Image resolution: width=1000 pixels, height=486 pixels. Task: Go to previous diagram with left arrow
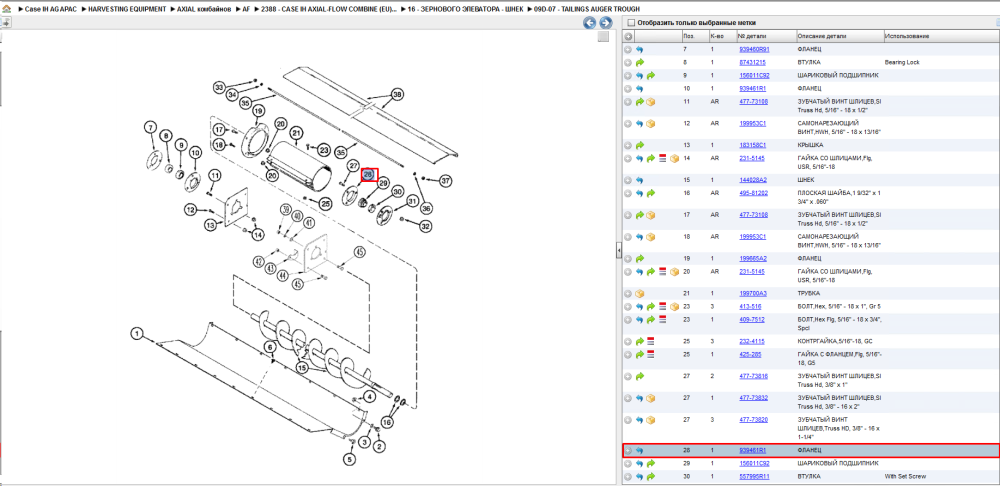589,23
